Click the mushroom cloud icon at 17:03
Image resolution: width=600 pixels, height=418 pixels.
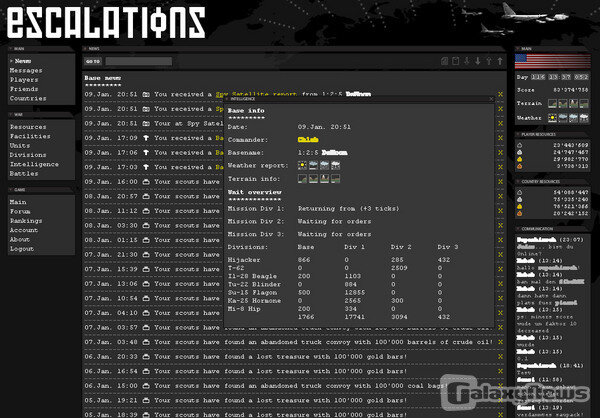tap(146, 167)
